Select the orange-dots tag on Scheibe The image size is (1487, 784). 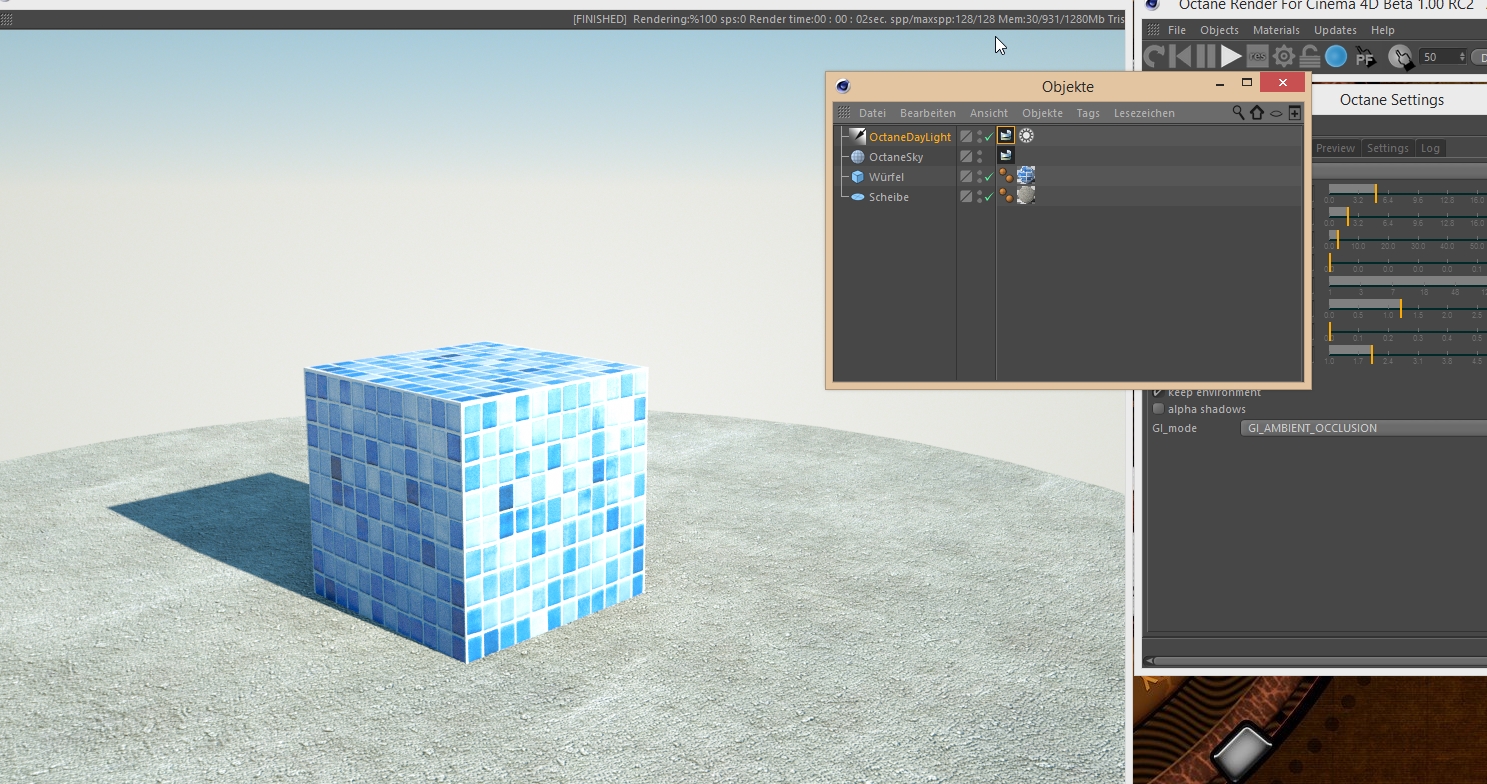coord(1006,196)
